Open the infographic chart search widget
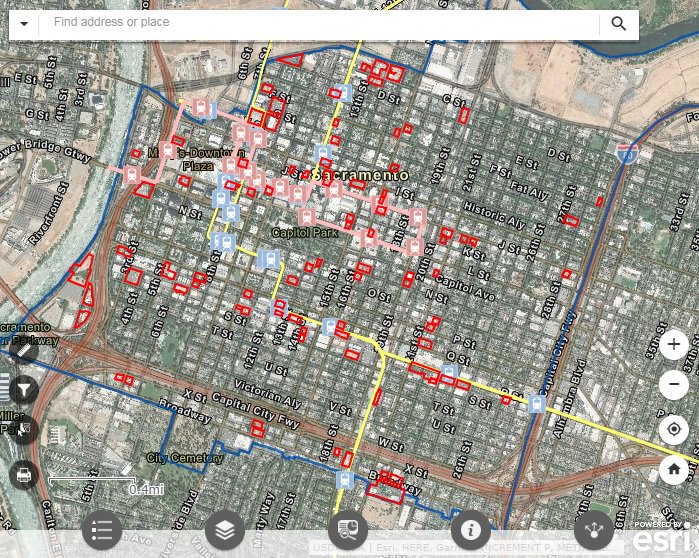Image resolution: width=699 pixels, height=558 pixels. click(x=348, y=530)
